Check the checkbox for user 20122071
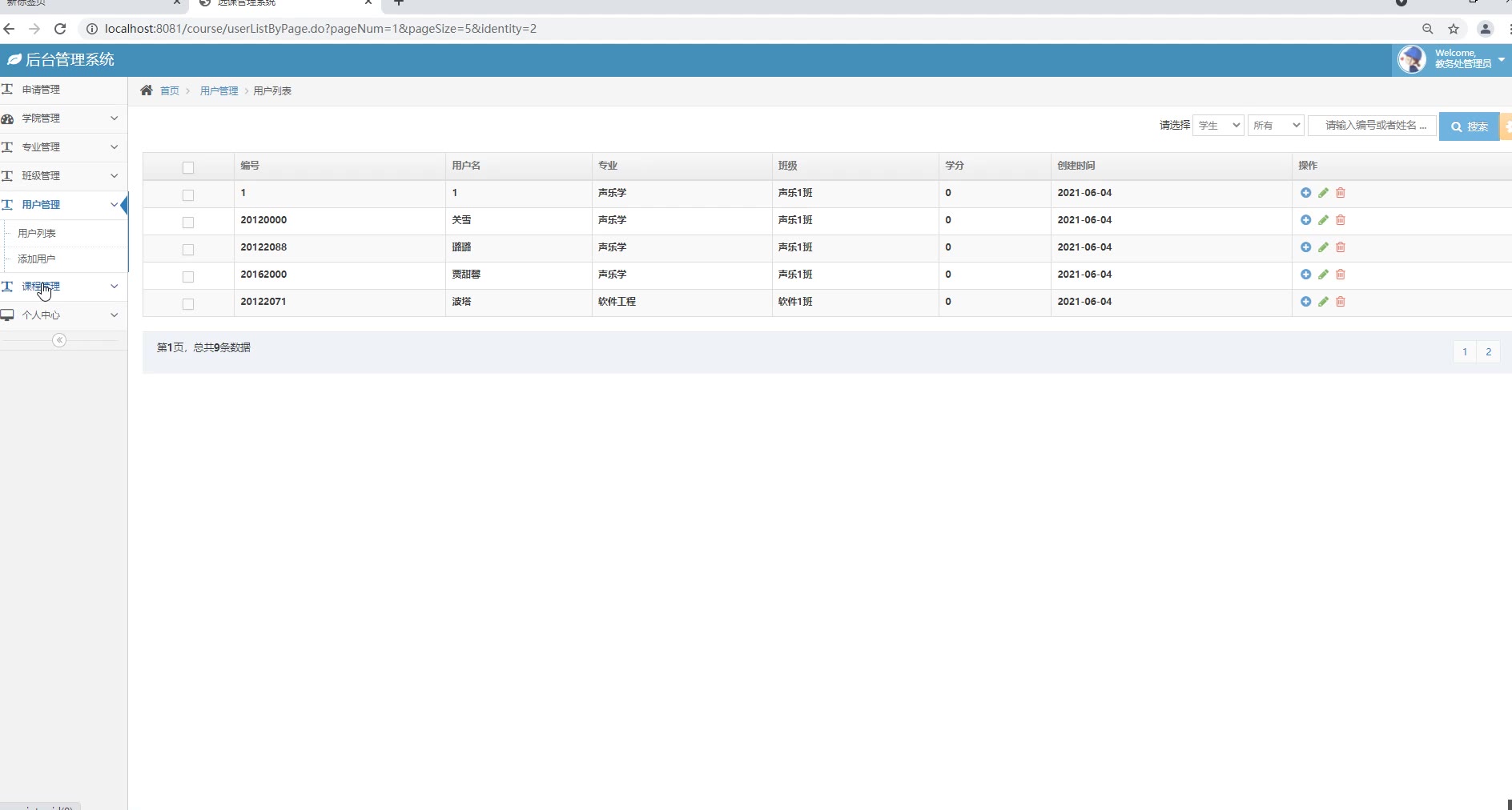Viewport: 1512px width, 810px height. 188,303
